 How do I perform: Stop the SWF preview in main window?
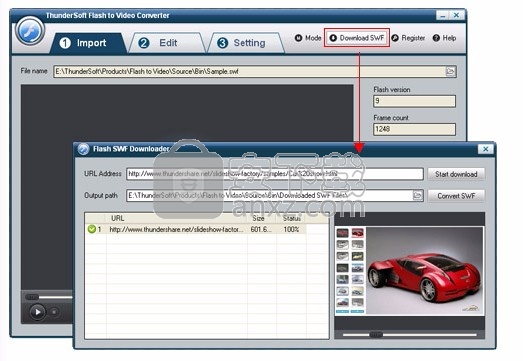54,312
